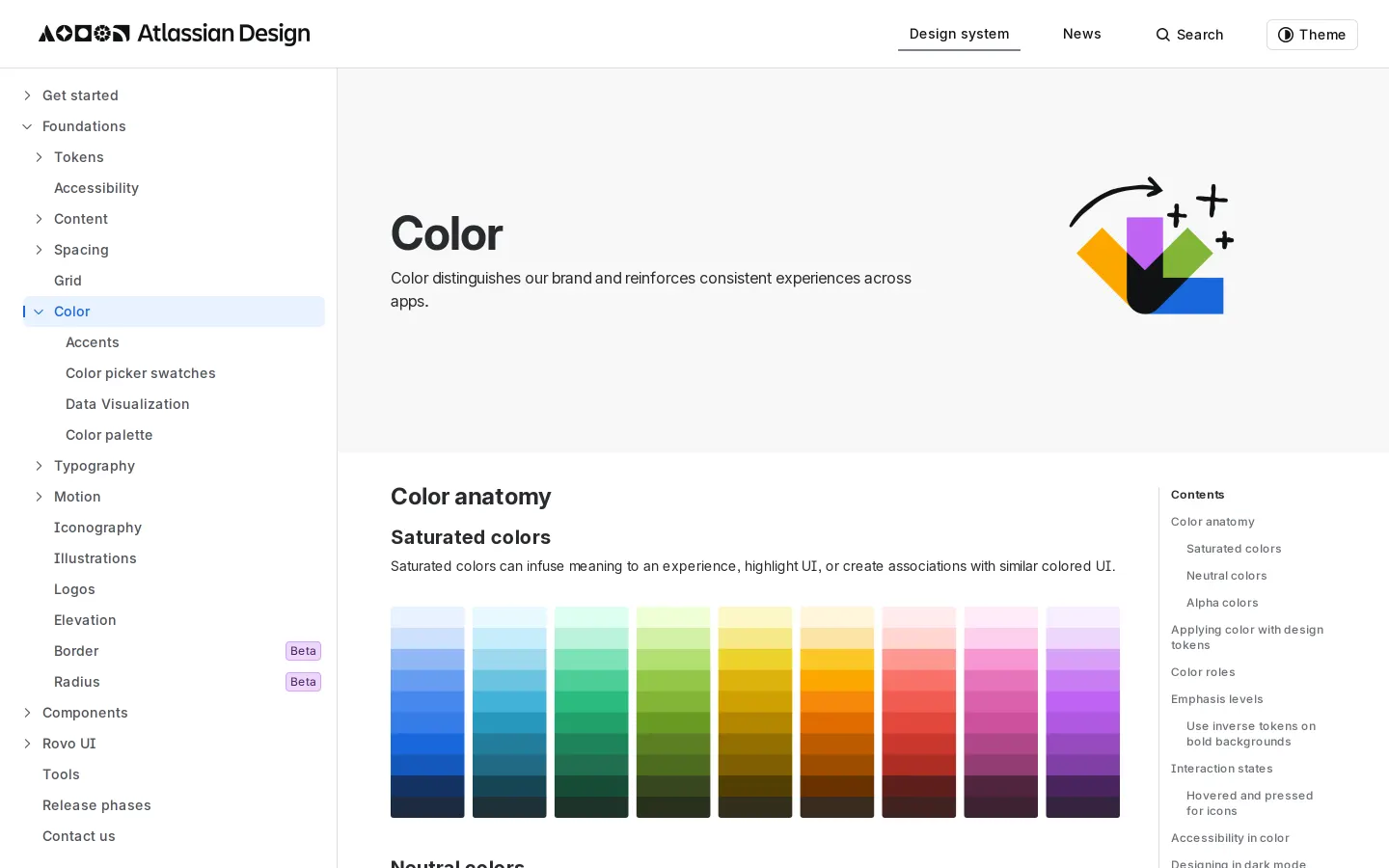The height and width of the screenshot is (868, 1389).
Task: Collapse the Foundations section chevron
Action: pos(27,126)
